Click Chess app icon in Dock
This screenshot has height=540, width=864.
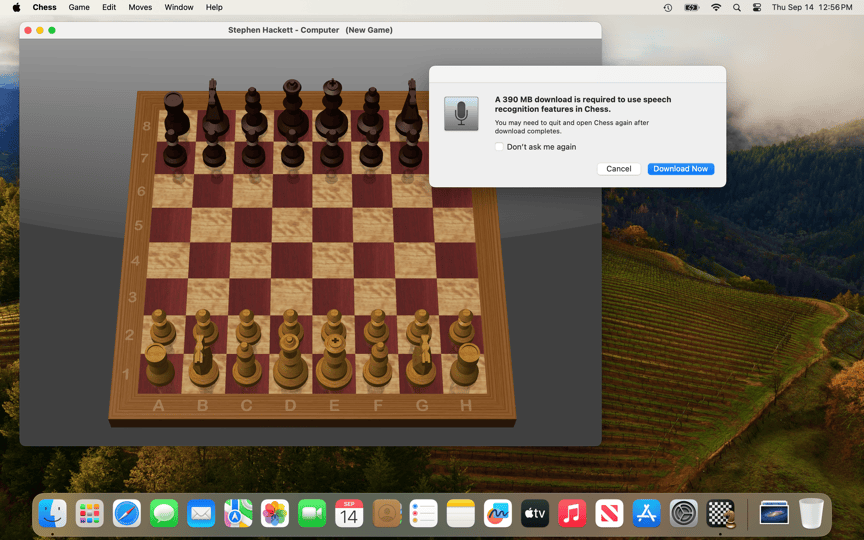tap(721, 514)
